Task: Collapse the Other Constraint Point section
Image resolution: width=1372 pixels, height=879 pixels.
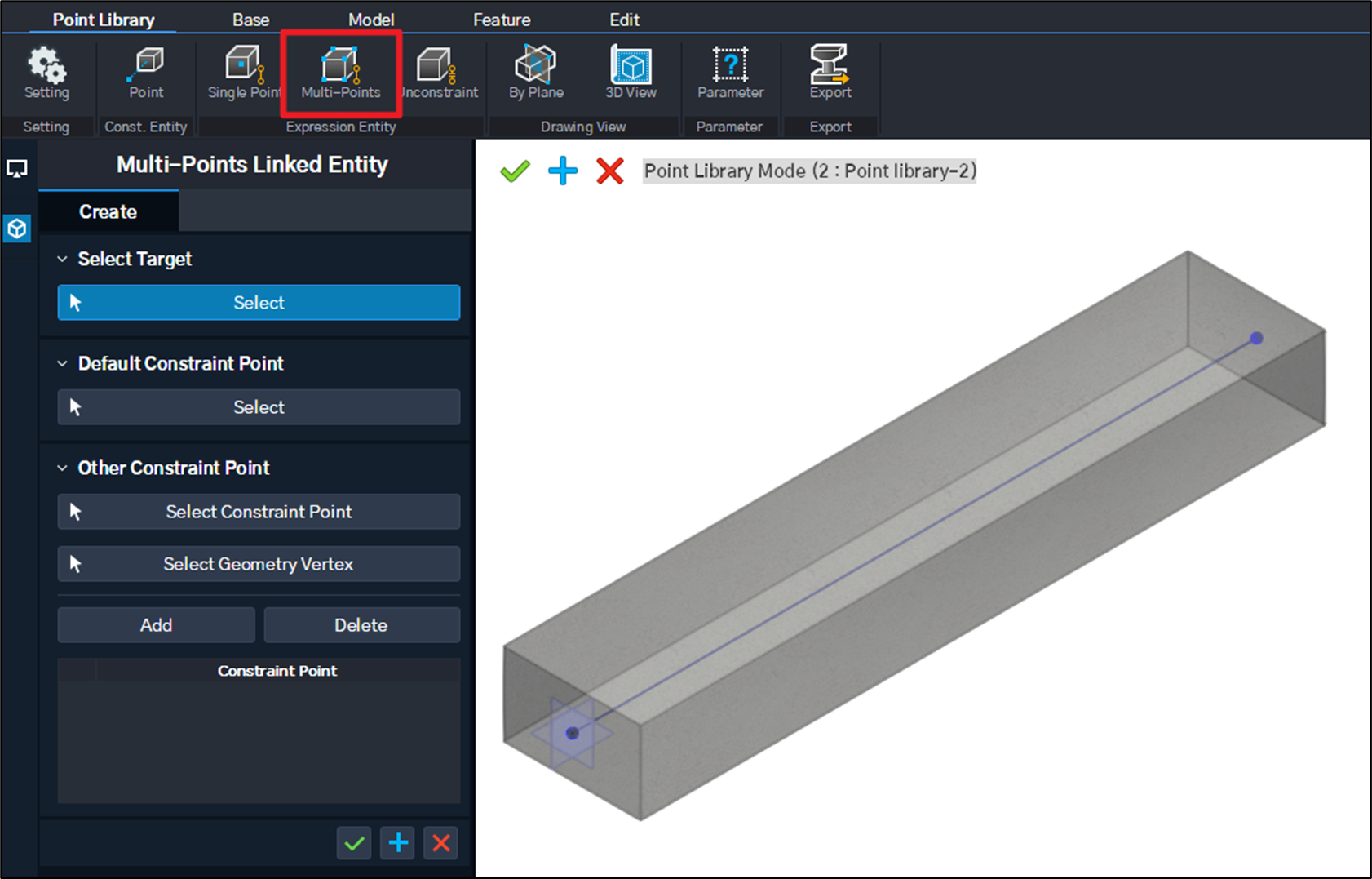Action: click(62, 468)
